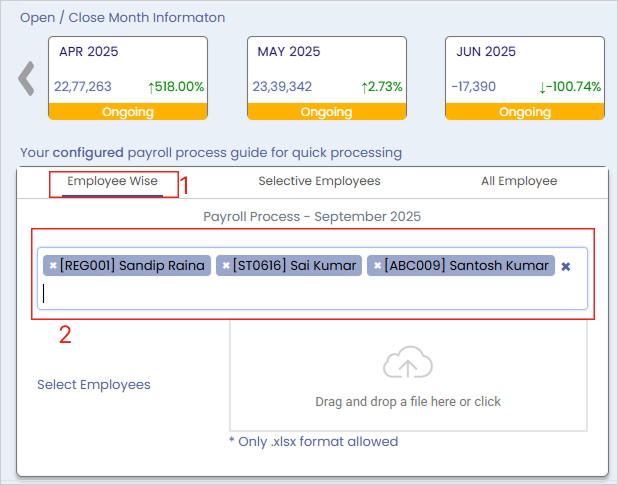The width and height of the screenshot is (618, 485).
Task: Remove the Sai Kumar employee tag
Action: tap(226, 266)
